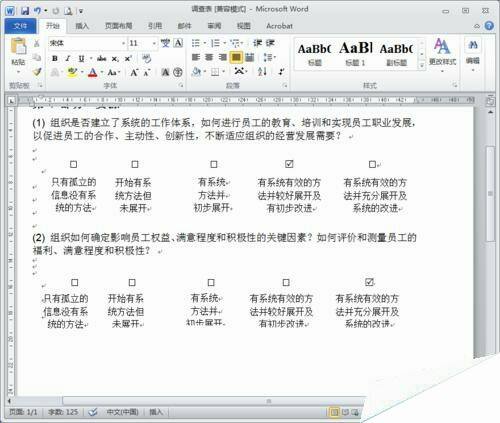Decrease the paragraph indent
This screenshot has height=423, width=500.
tap(257, 43)
